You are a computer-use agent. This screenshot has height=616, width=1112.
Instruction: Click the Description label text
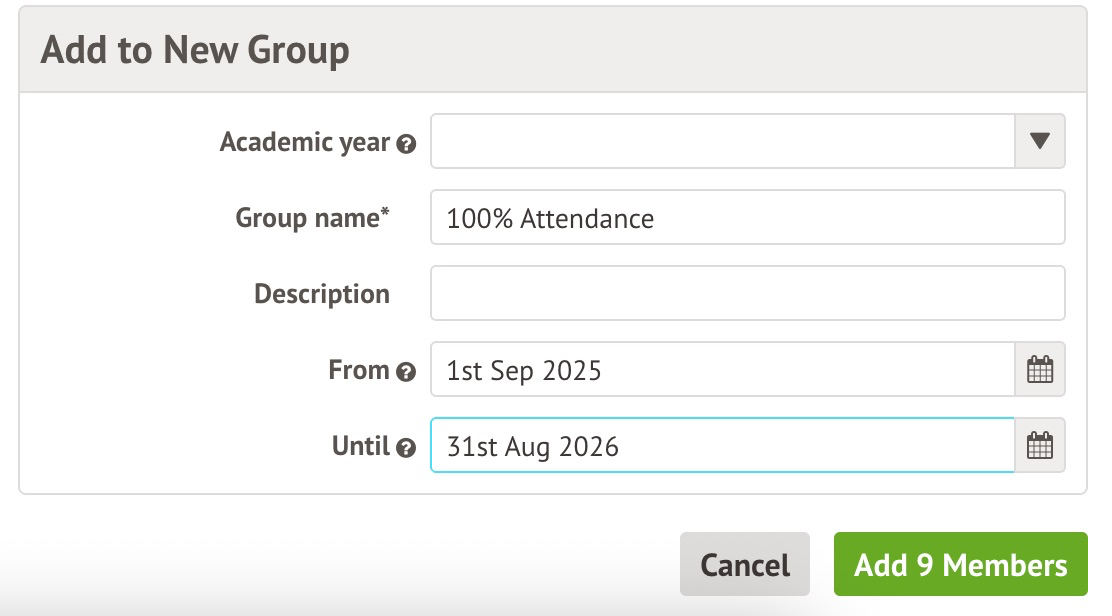tap(321, 294)
